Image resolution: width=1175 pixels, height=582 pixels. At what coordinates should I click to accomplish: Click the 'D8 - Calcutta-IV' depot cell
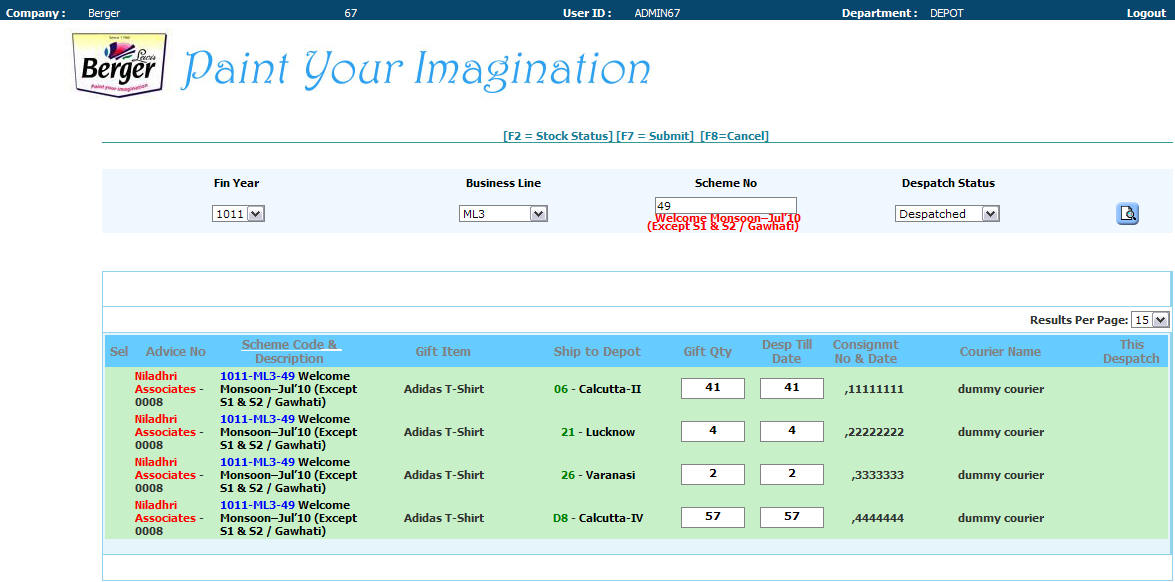point(597,518)
